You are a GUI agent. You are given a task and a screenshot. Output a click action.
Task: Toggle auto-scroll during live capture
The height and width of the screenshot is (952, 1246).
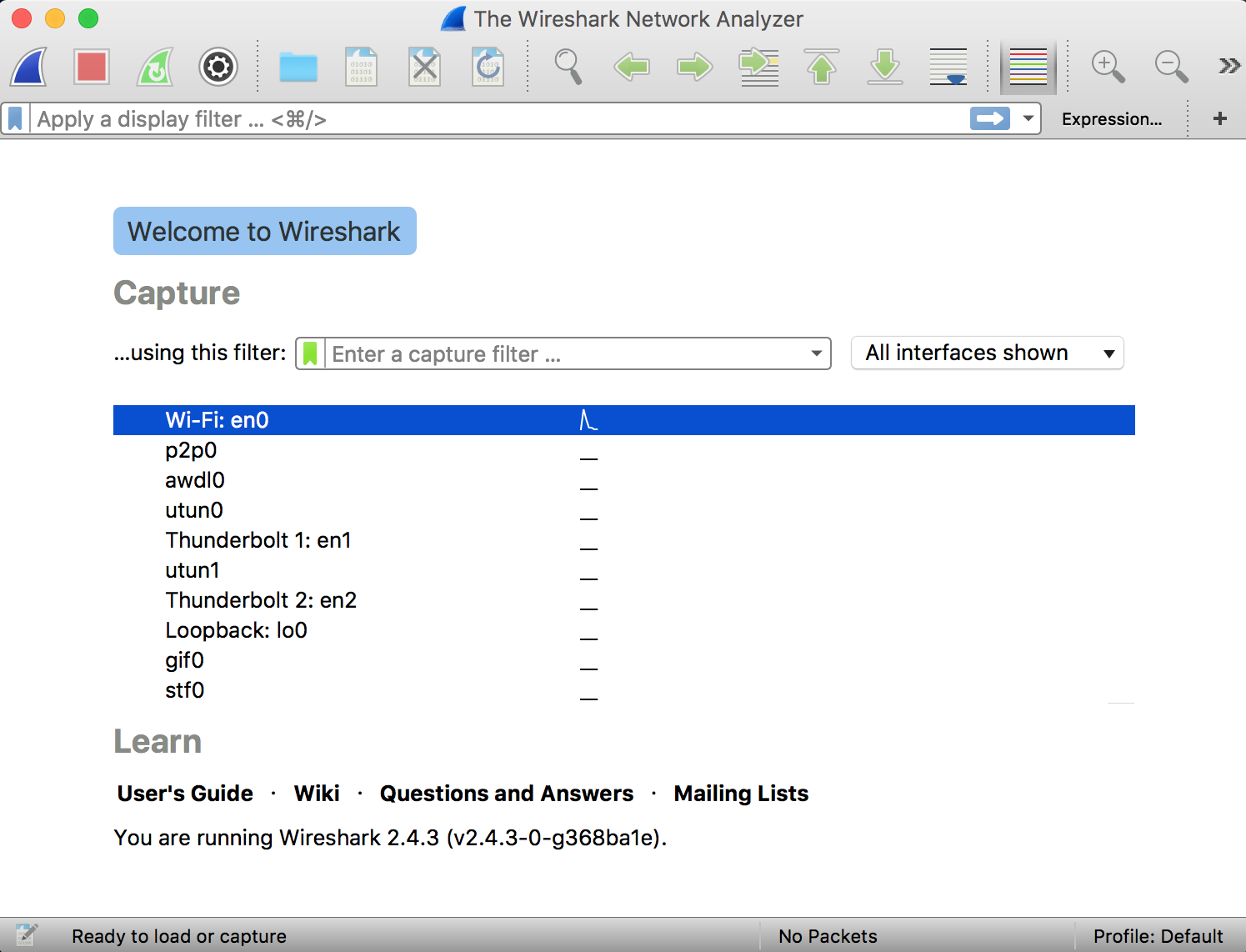(x=948, y=67)
